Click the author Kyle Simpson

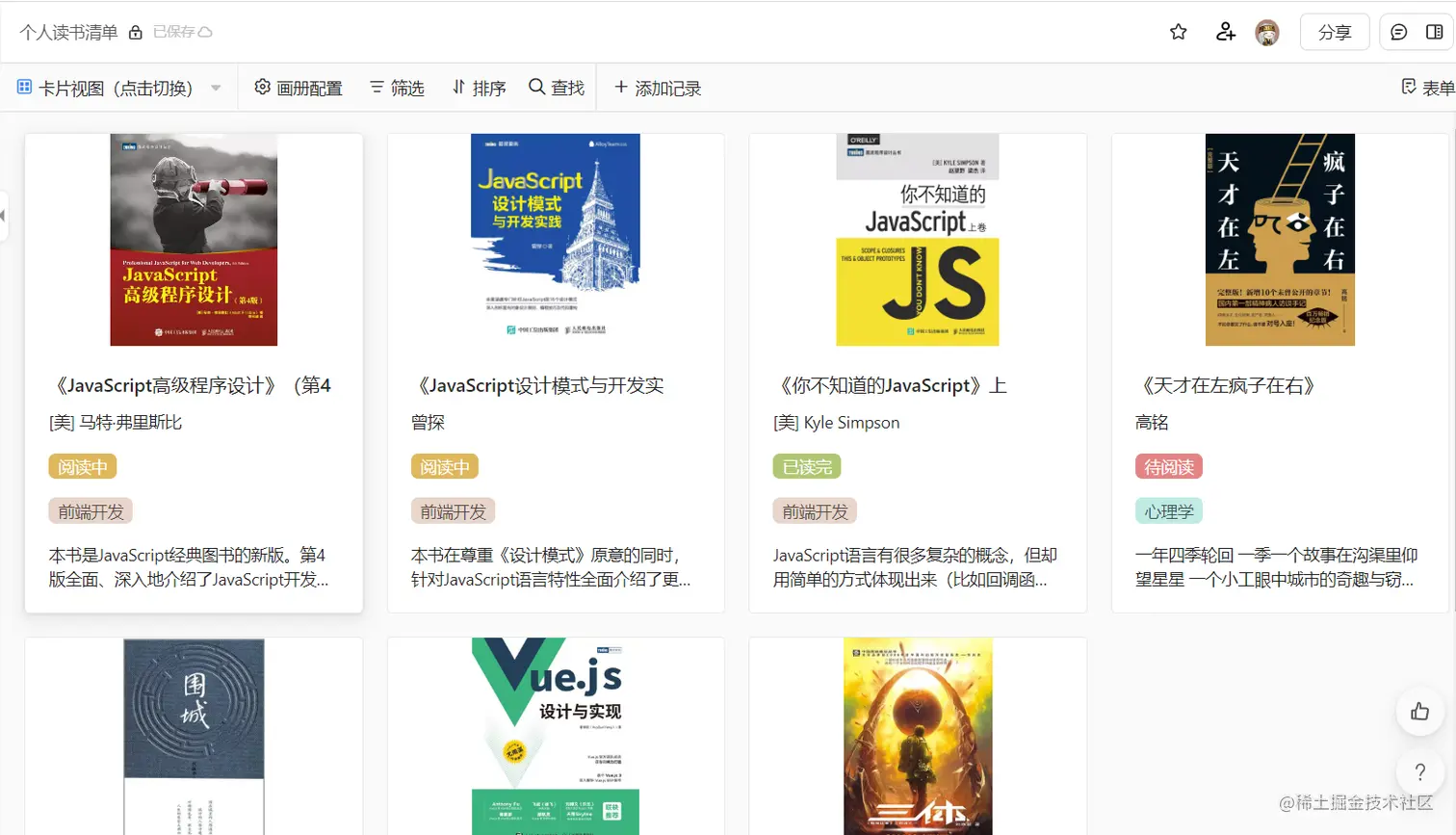tap(837, 423)
